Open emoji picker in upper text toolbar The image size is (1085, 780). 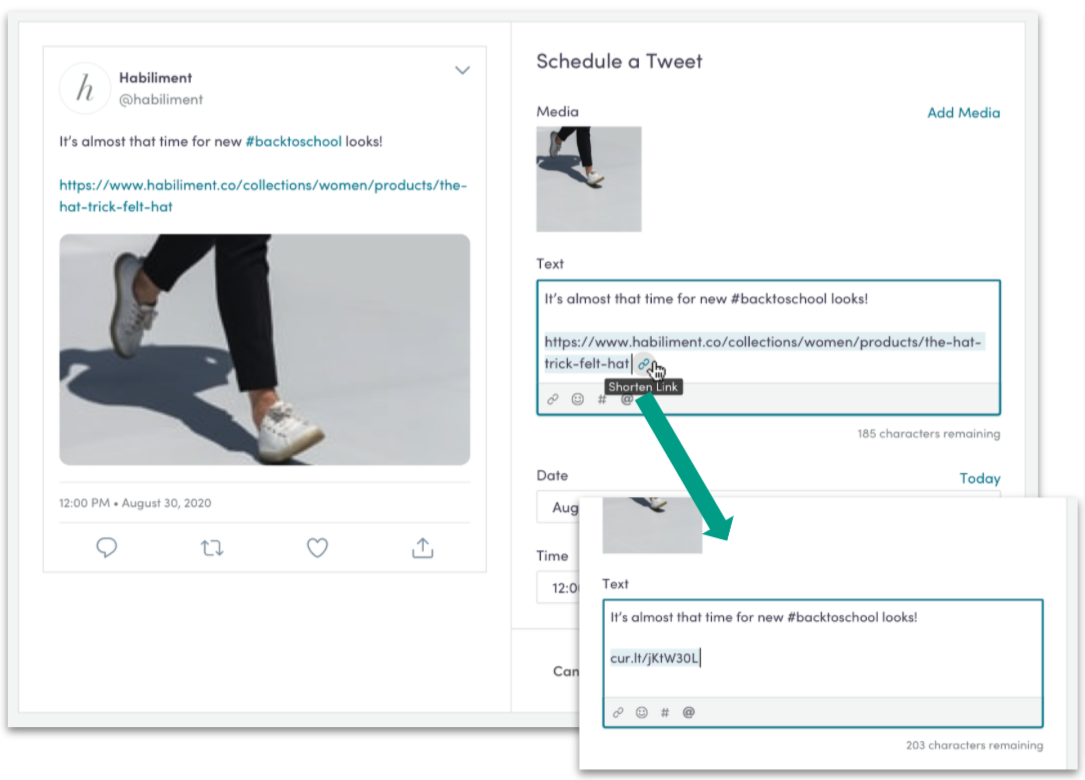coord(578,399)
